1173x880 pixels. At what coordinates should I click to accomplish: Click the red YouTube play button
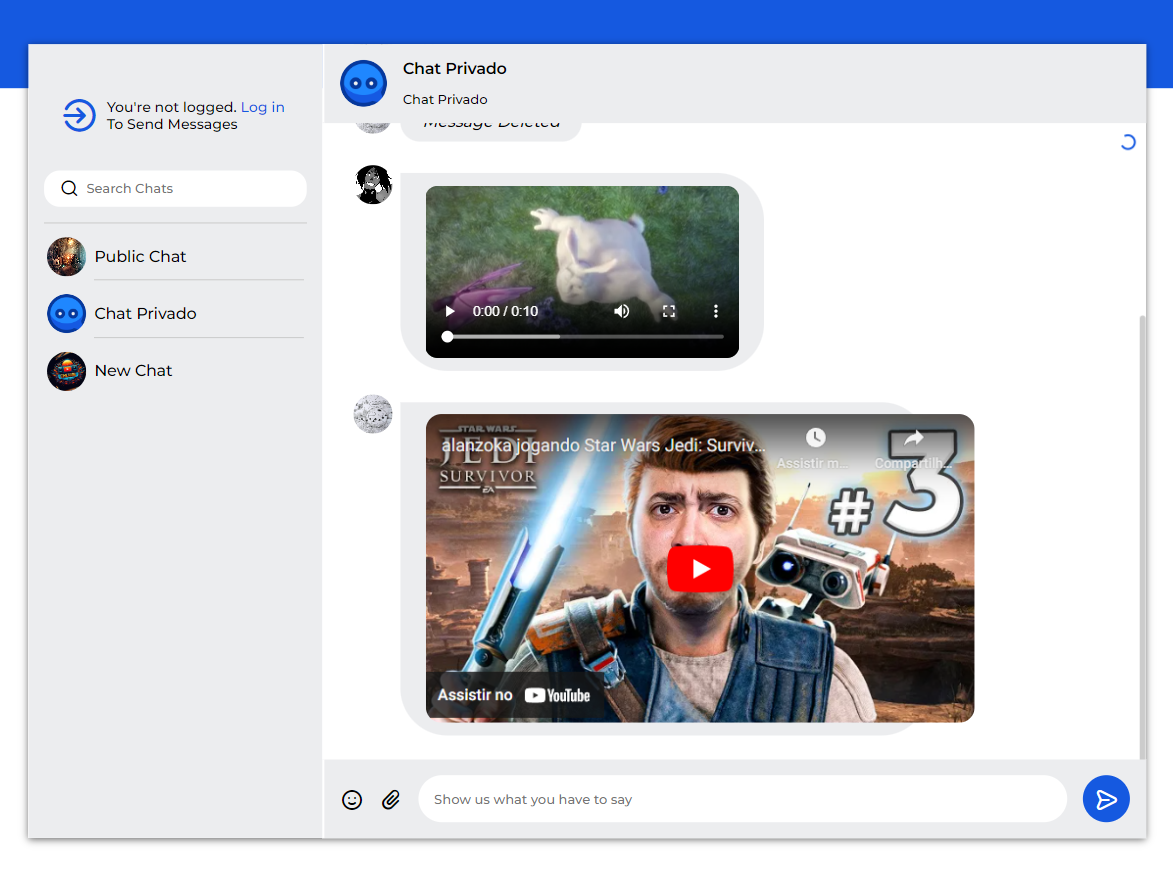(700, 569)
